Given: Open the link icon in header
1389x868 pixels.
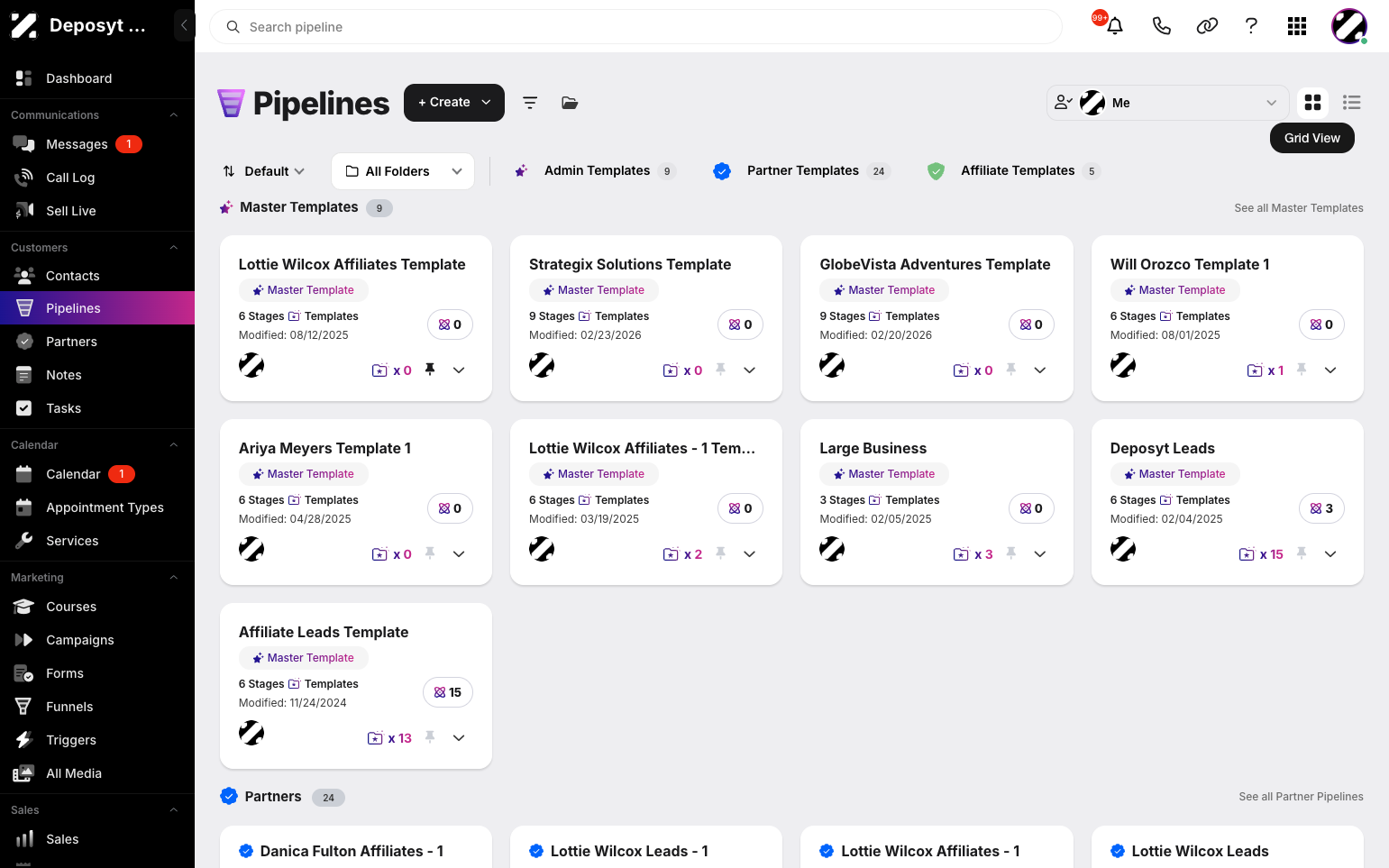Looking at the screenshot, I should [1207, 26].
